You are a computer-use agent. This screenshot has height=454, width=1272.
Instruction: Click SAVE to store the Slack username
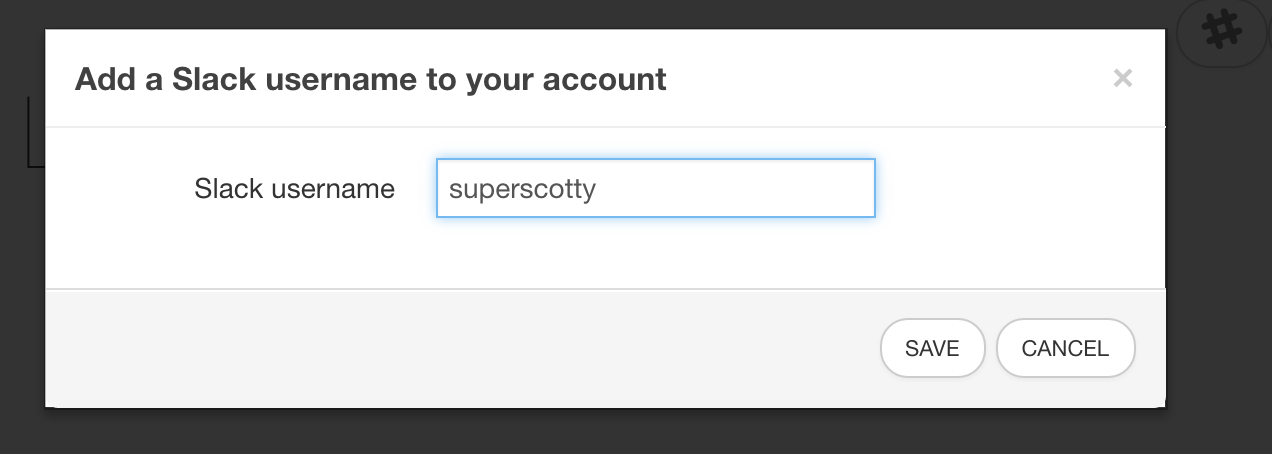932,348
